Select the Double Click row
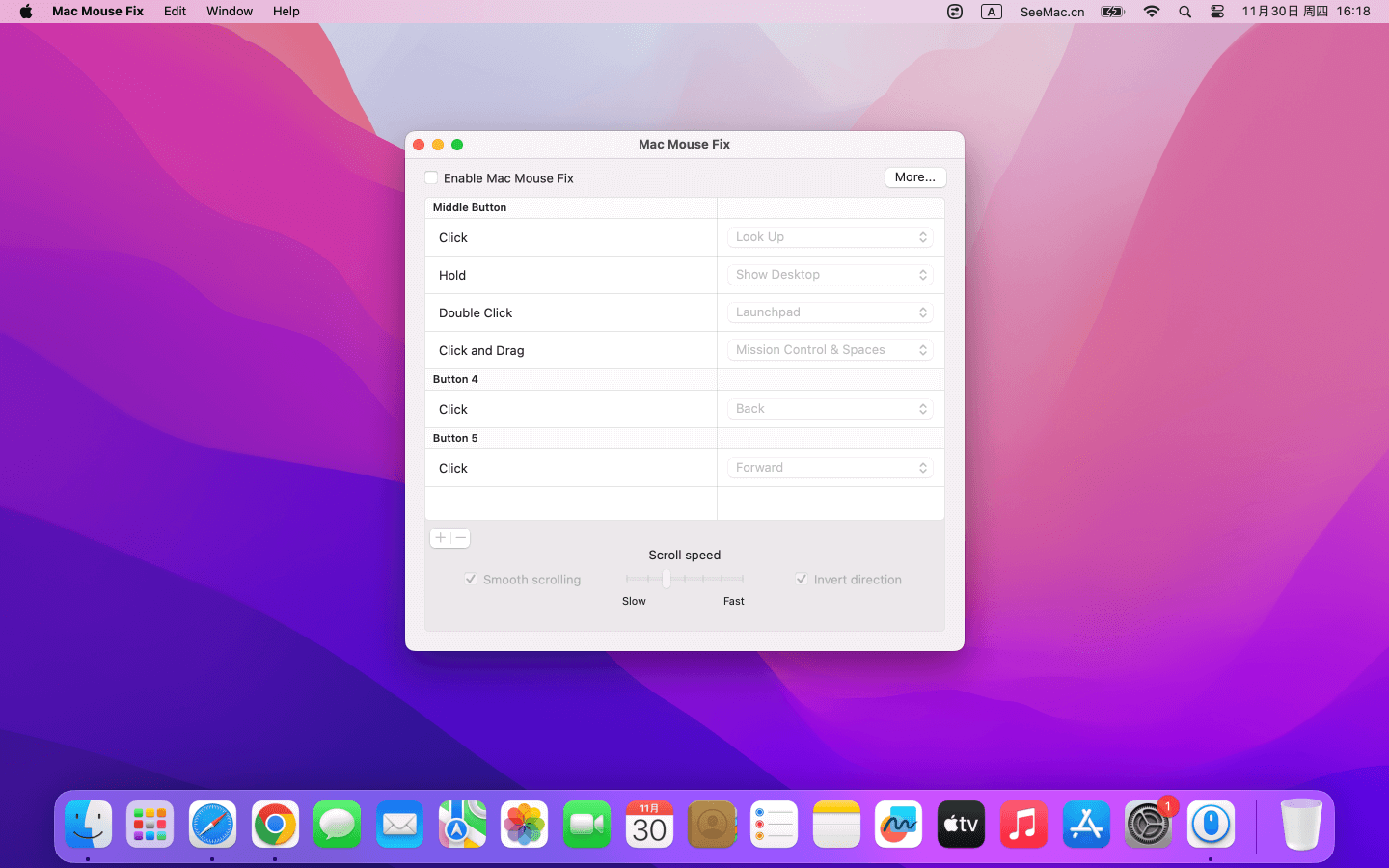This screenshot has width=1389, height=868. pyautogui.click(x=569, y=313)
